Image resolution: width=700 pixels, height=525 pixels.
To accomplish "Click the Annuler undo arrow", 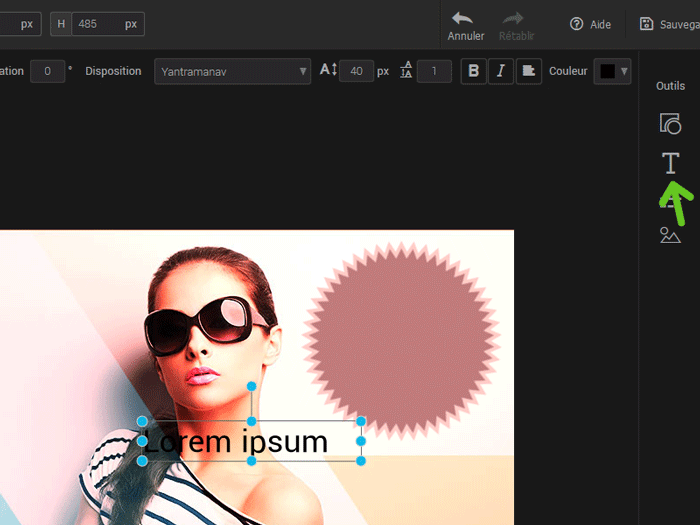I will pos(463,19).
